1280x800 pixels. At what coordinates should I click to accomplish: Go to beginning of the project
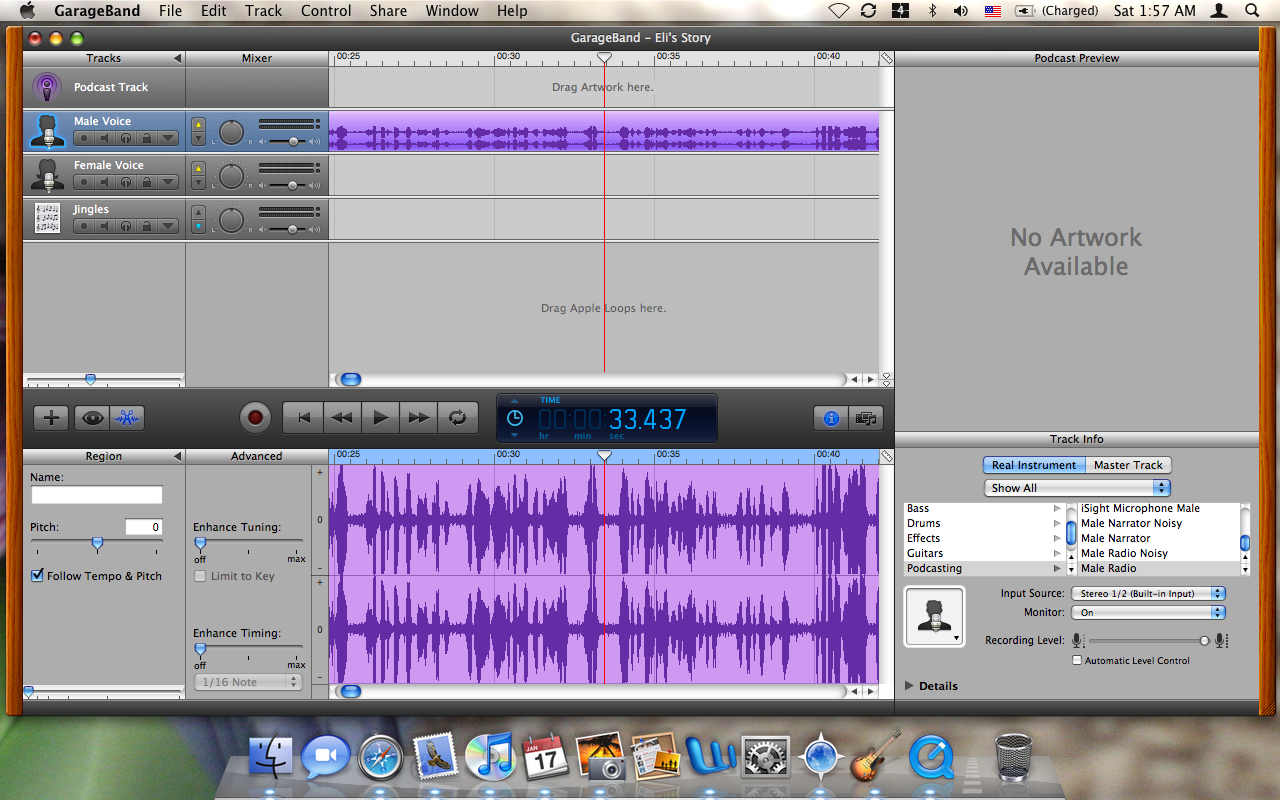303,418
